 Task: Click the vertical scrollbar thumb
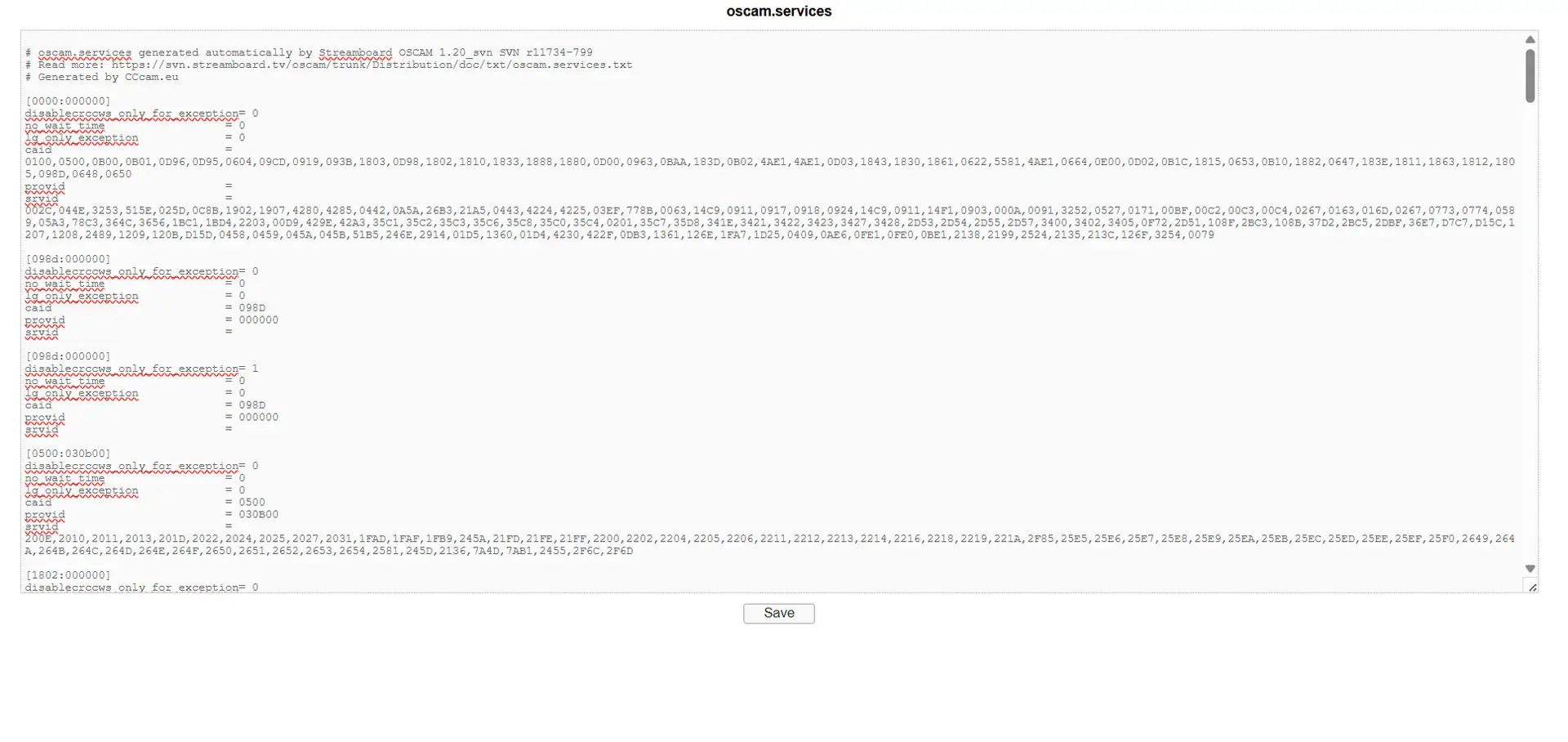[1530, 75]
